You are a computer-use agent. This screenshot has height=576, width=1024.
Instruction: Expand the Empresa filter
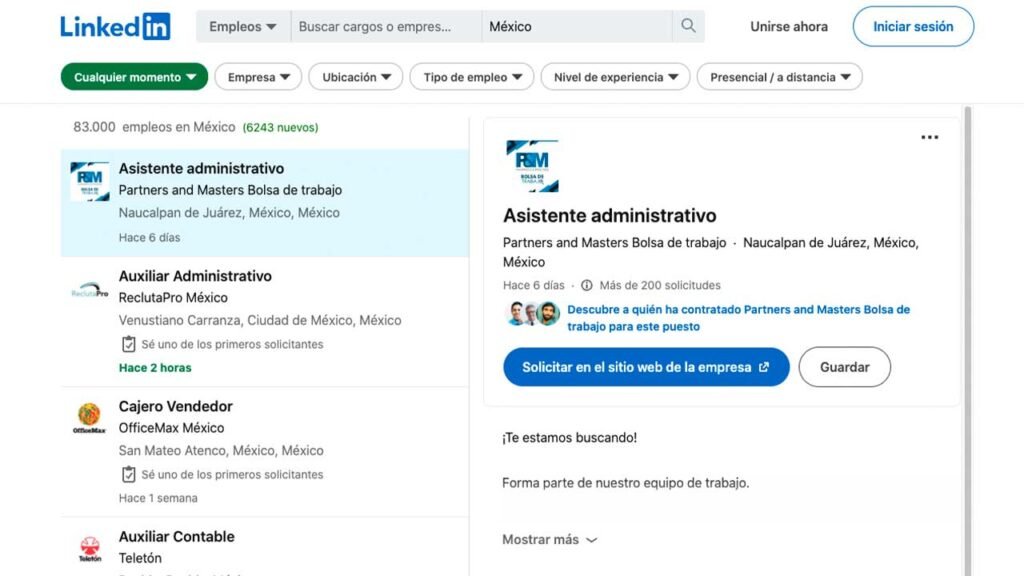pos(259,77)
